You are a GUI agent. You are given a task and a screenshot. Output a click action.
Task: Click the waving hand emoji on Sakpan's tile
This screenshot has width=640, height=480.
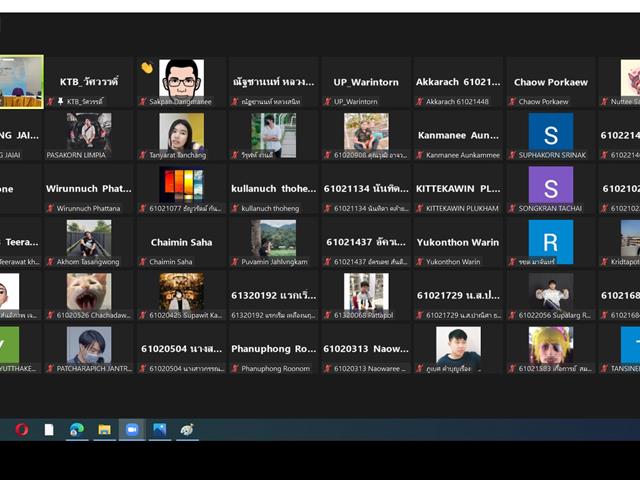[147, 67]
